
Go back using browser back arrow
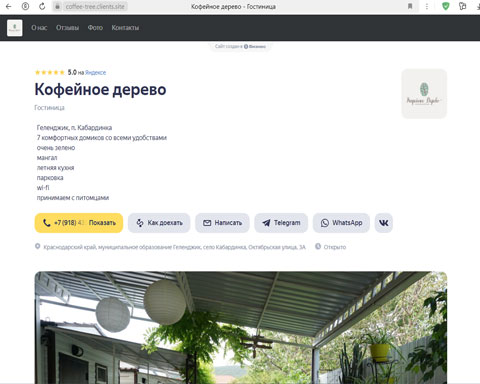click(9, 6)
